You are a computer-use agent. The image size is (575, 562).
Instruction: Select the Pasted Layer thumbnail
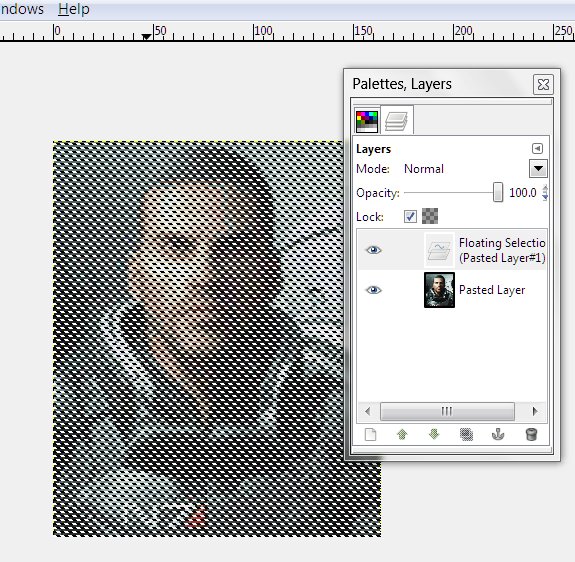[439, 290]
